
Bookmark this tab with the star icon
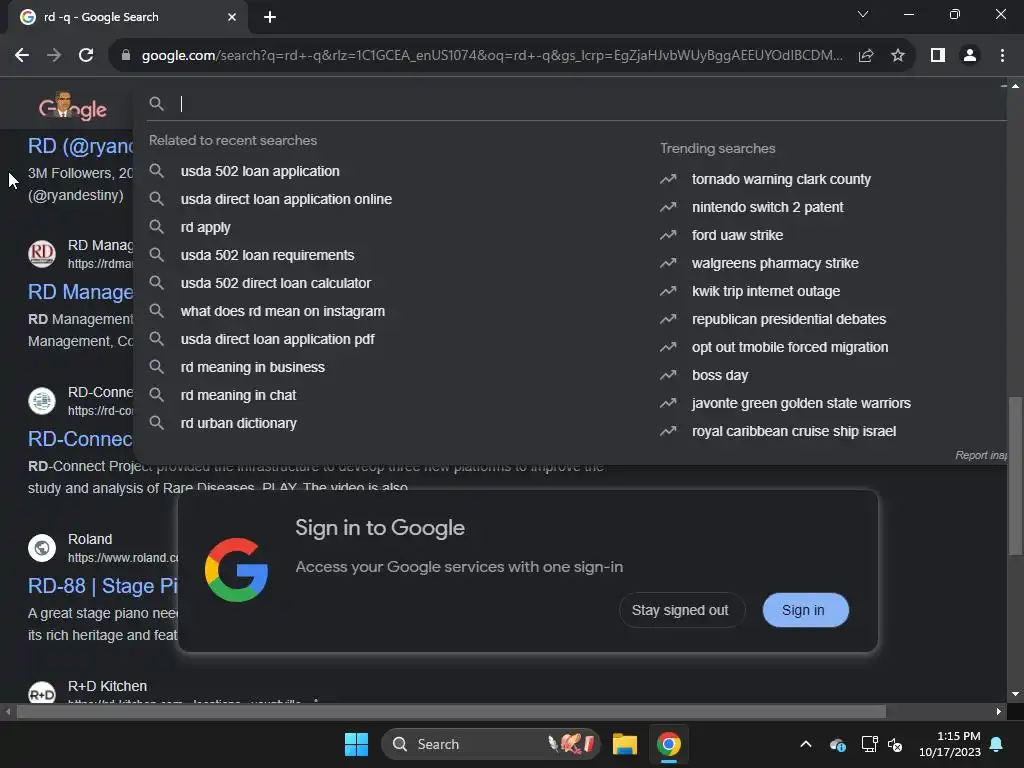point(898,56)
